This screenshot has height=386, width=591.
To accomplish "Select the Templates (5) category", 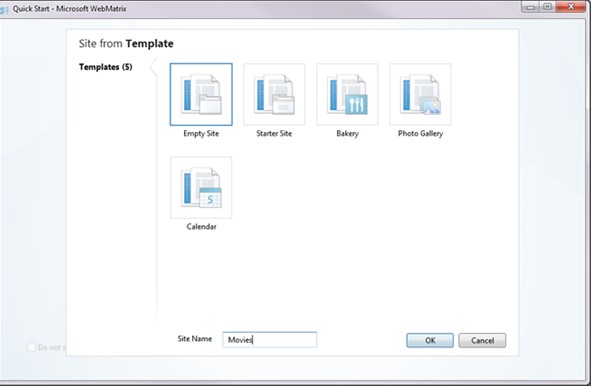I will click(x=106, y=67).
